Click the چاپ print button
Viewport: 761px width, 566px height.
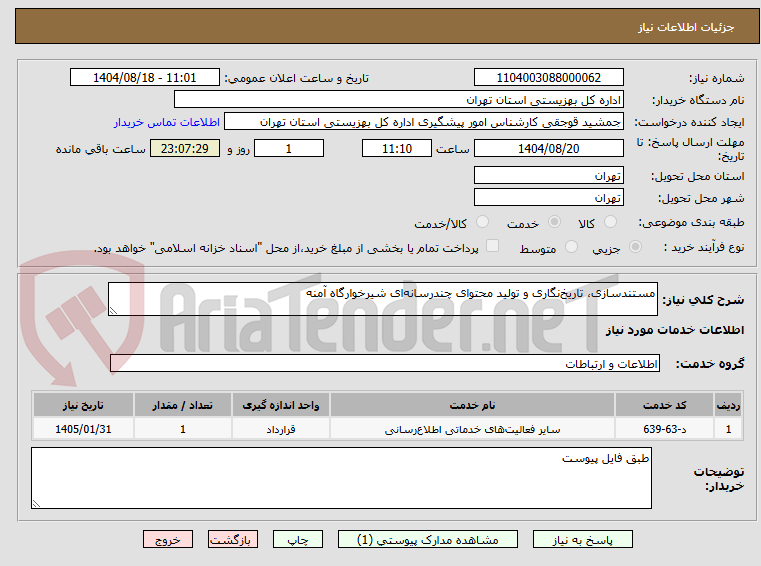(x=298, y=539)
